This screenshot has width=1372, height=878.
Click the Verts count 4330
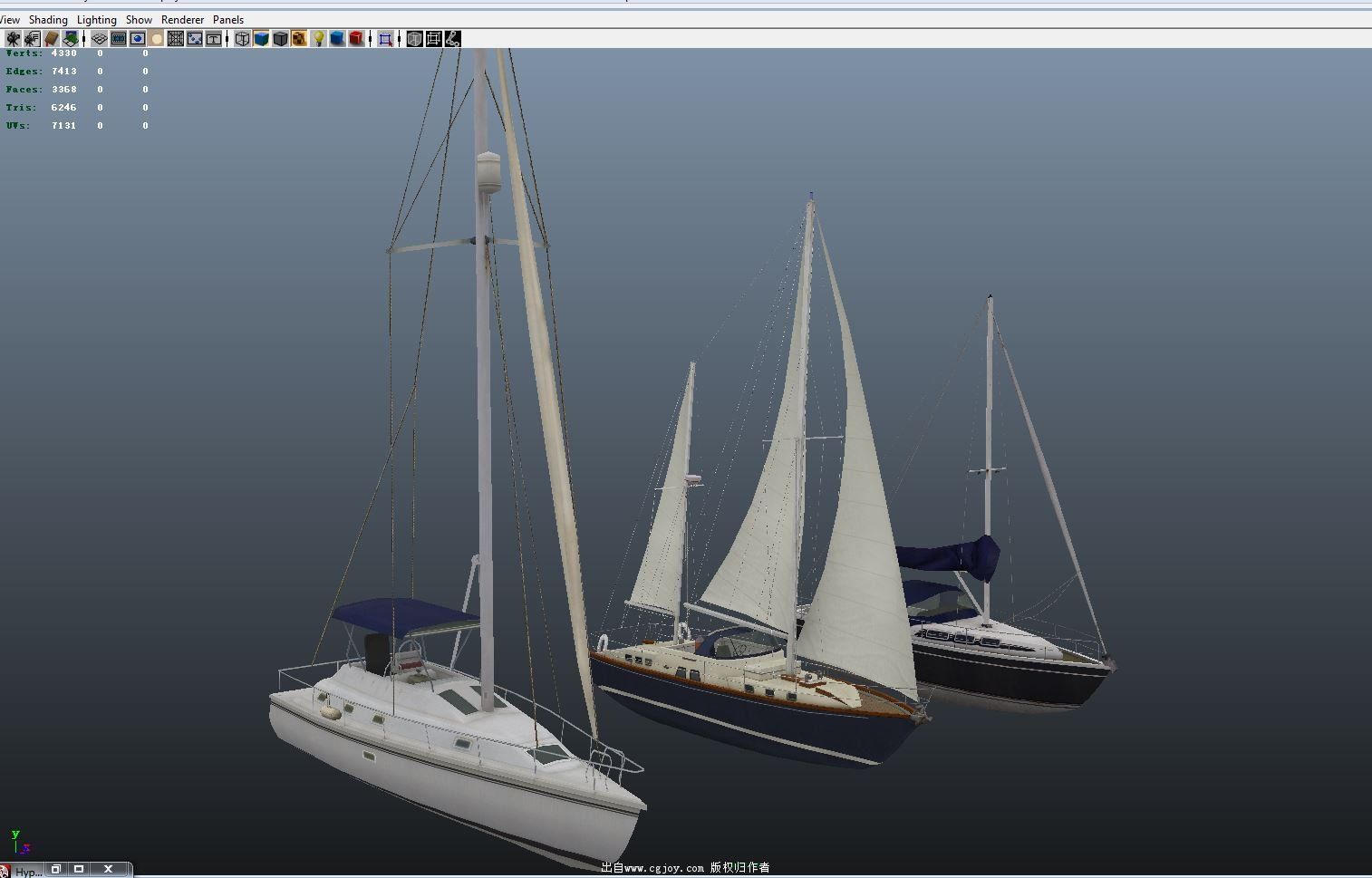pos(63,53)
